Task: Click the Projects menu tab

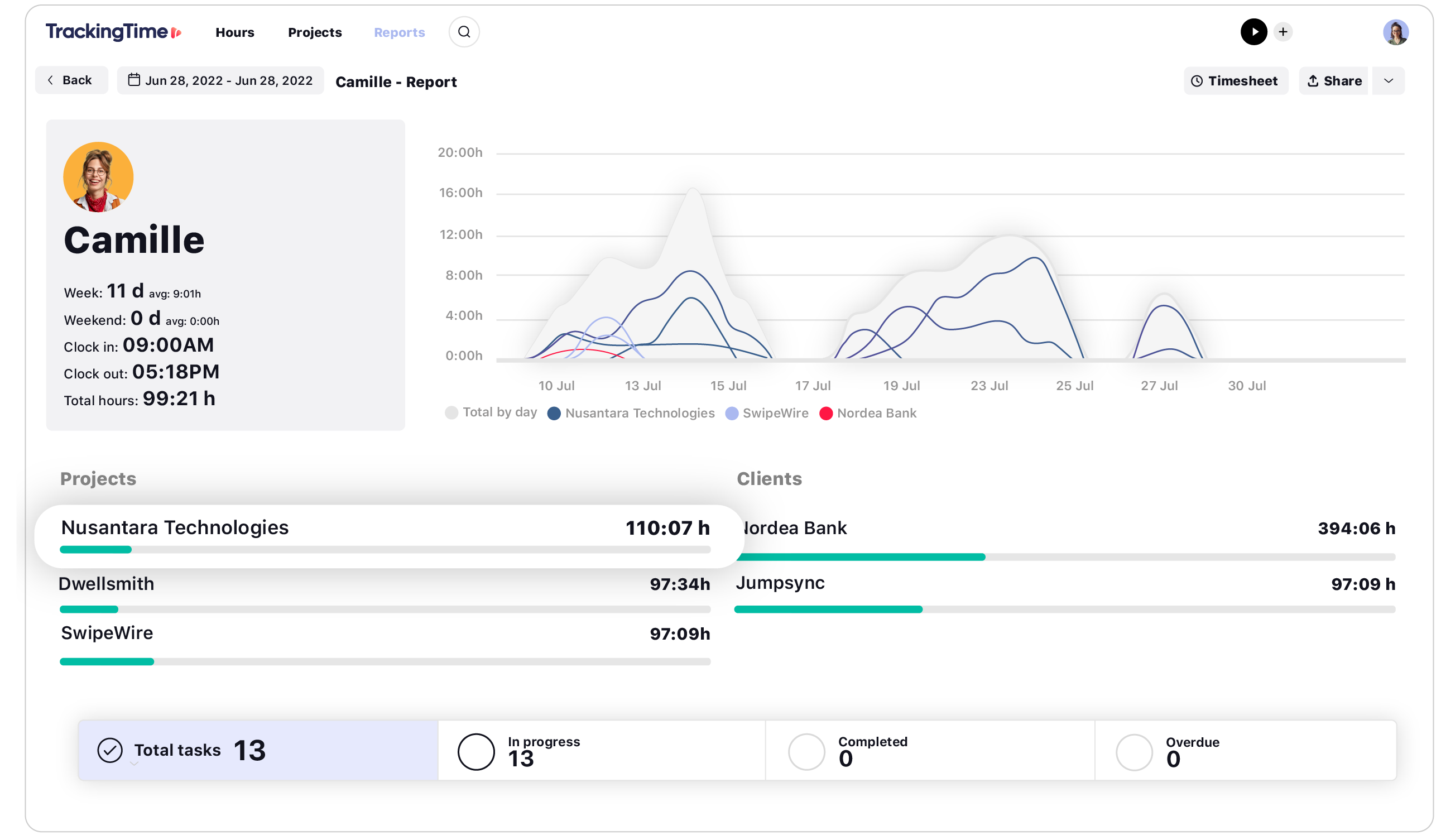Action: click(314, 31)
